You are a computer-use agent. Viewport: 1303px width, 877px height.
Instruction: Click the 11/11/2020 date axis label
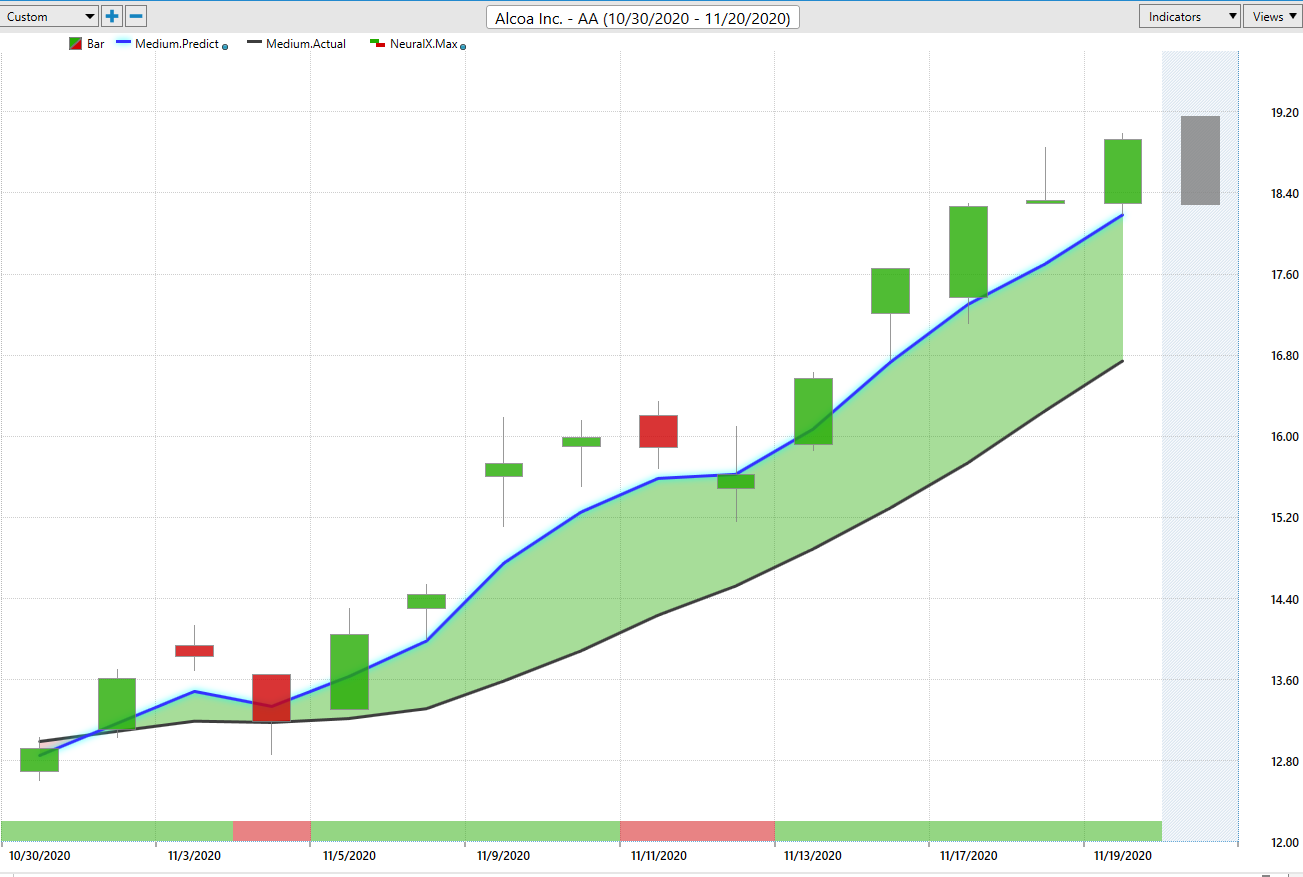point(659,856)
